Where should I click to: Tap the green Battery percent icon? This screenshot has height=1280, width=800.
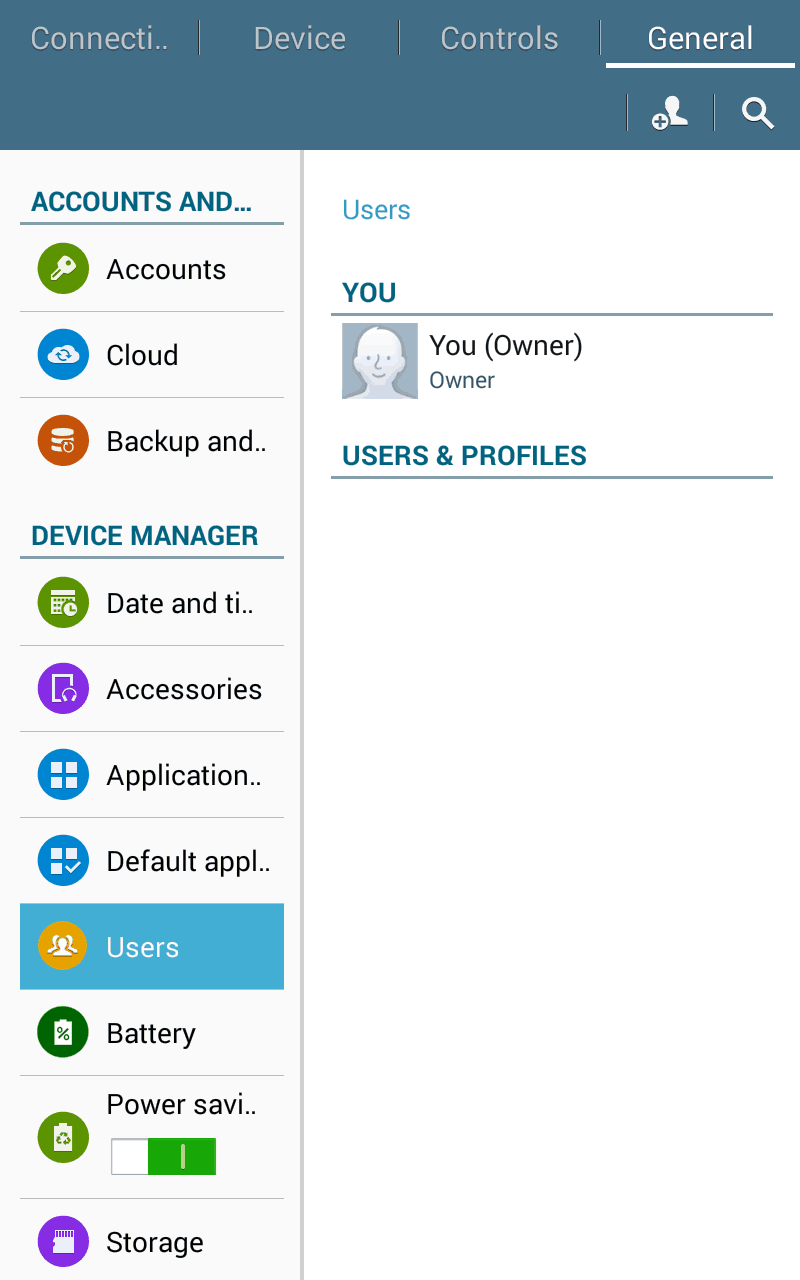[63, 1033]
